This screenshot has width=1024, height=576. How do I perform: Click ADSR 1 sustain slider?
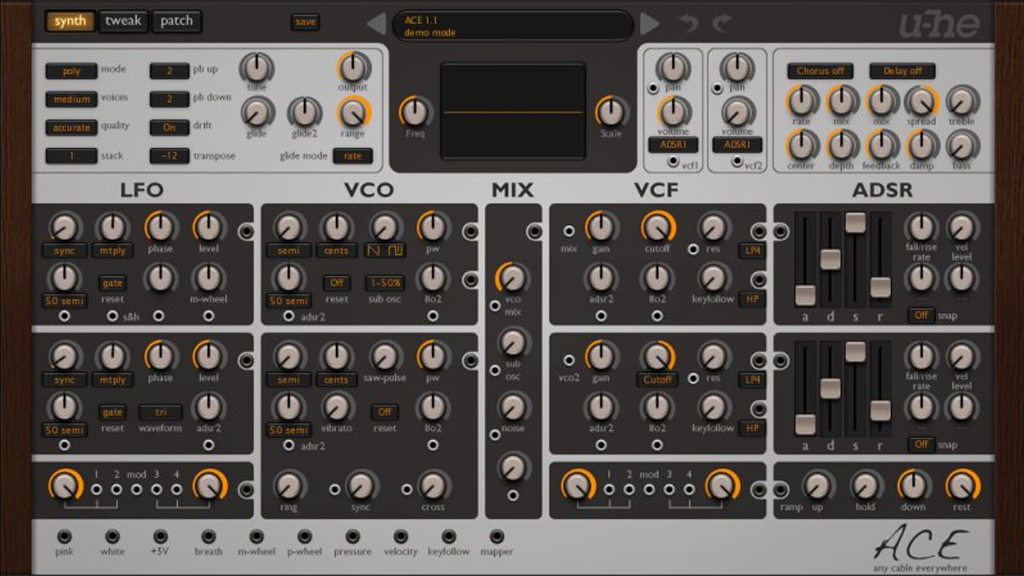(x=856, y=222)
